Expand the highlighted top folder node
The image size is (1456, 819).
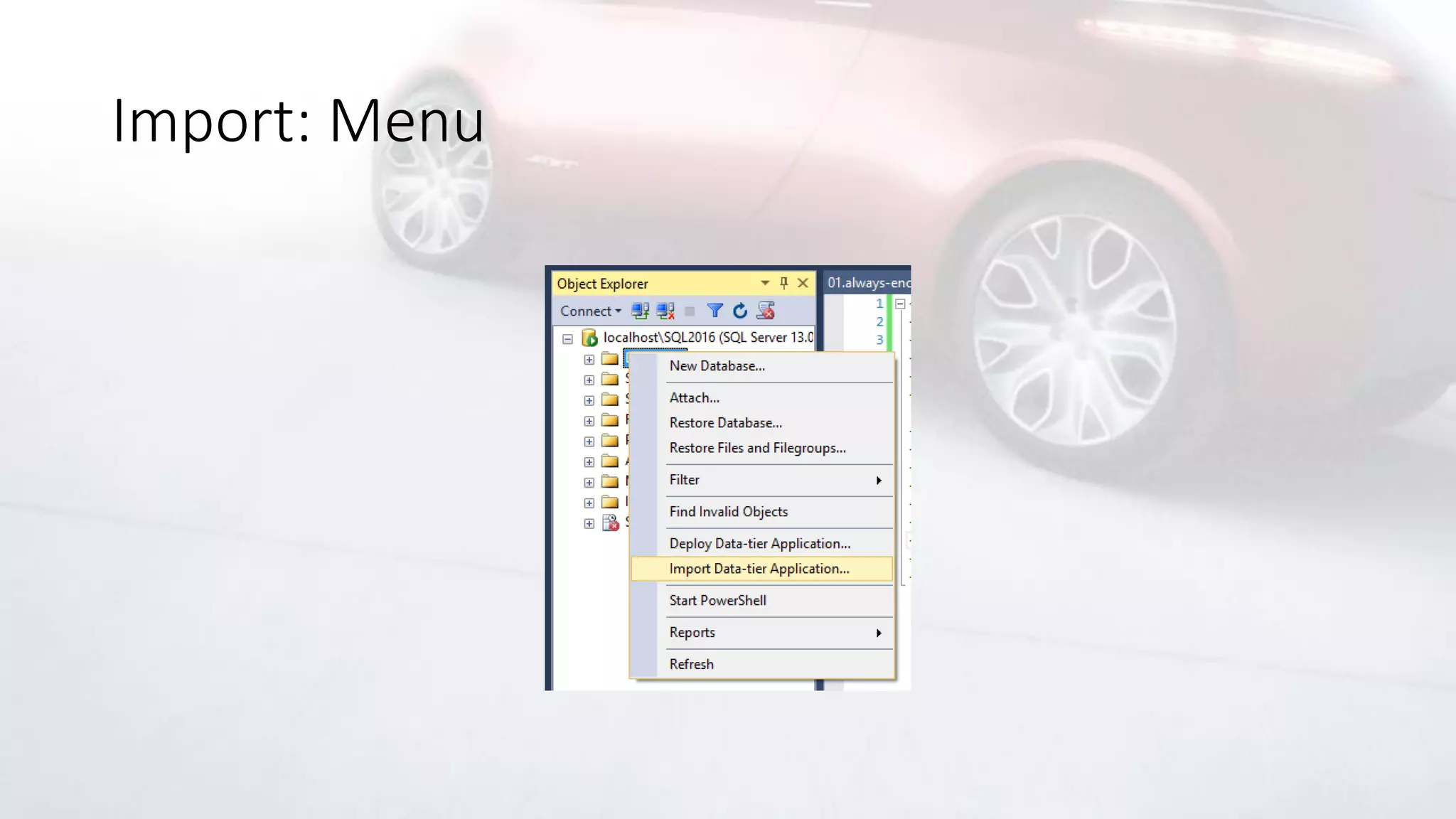click(589, 360)
